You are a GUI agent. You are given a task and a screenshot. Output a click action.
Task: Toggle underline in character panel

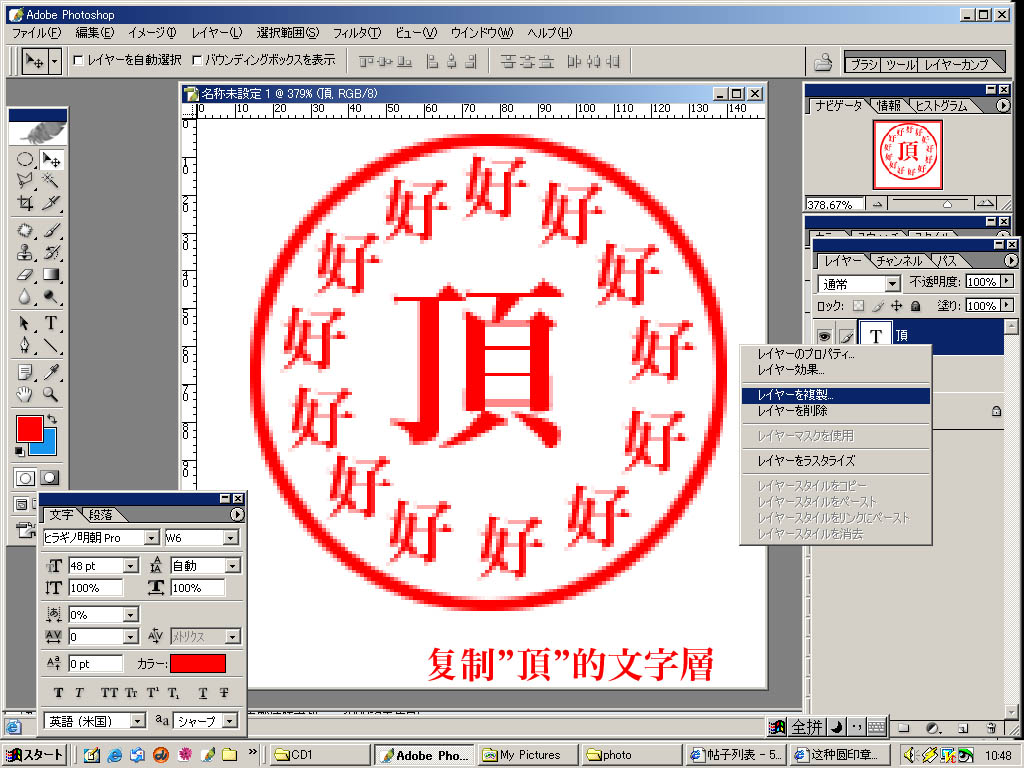coord(203,693)
